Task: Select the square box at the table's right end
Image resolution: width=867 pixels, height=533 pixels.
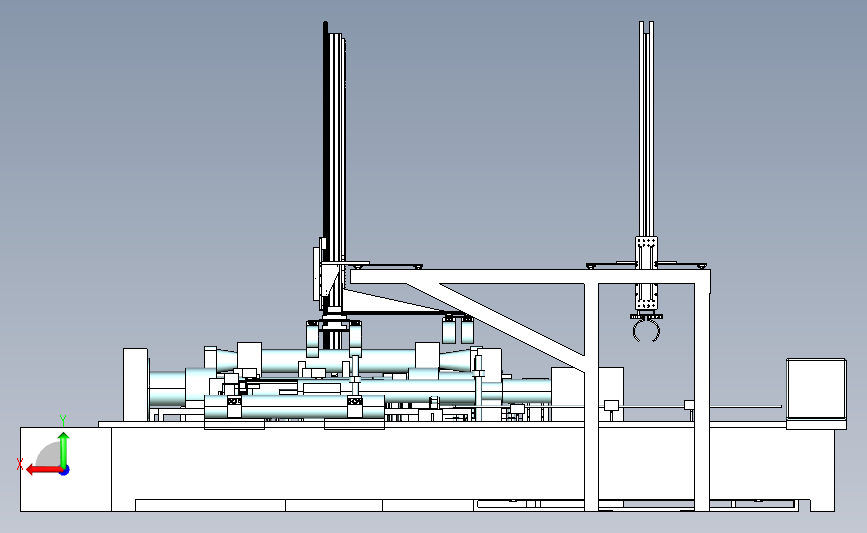Action: tap(816, 388)
